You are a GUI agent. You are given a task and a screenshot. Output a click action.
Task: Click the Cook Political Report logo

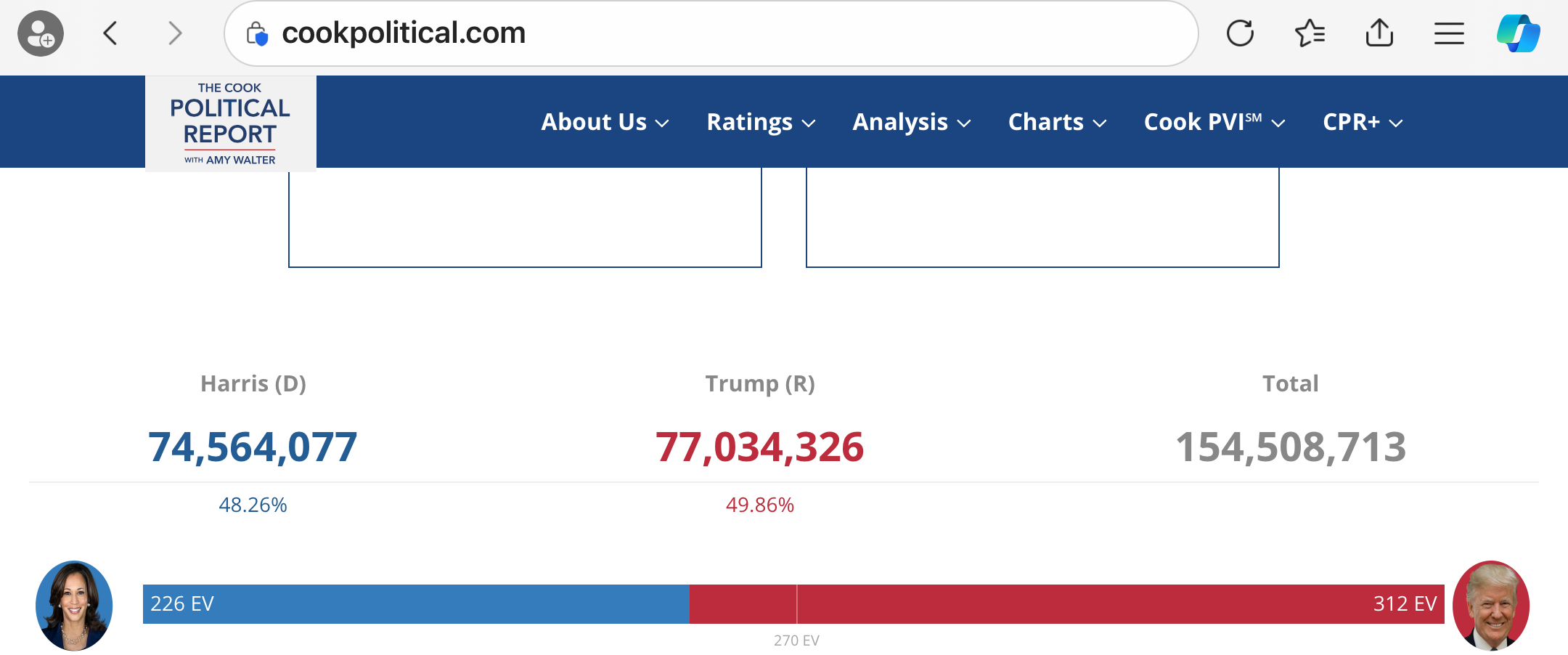pyautogui.click(x=230, y=123)
